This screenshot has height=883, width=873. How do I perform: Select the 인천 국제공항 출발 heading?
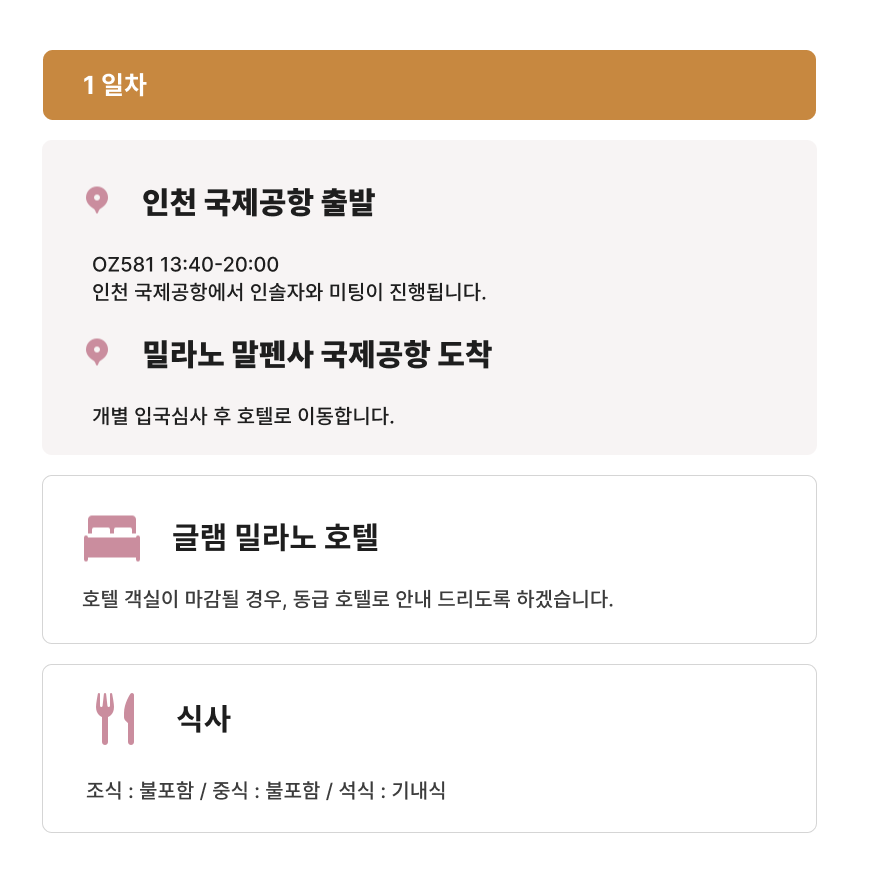pyautogui.click(x=258, y=203)
